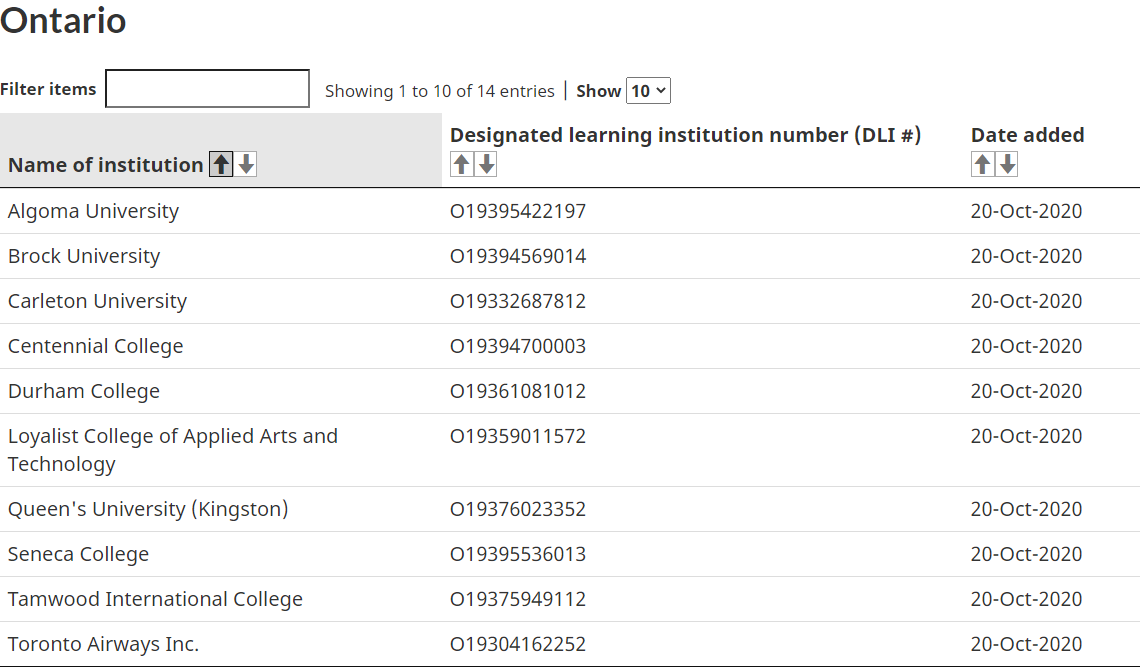This screenshot has height=667, width=1148.
Task: Sort DLI number column descending
Action: (x=487, y=164)
